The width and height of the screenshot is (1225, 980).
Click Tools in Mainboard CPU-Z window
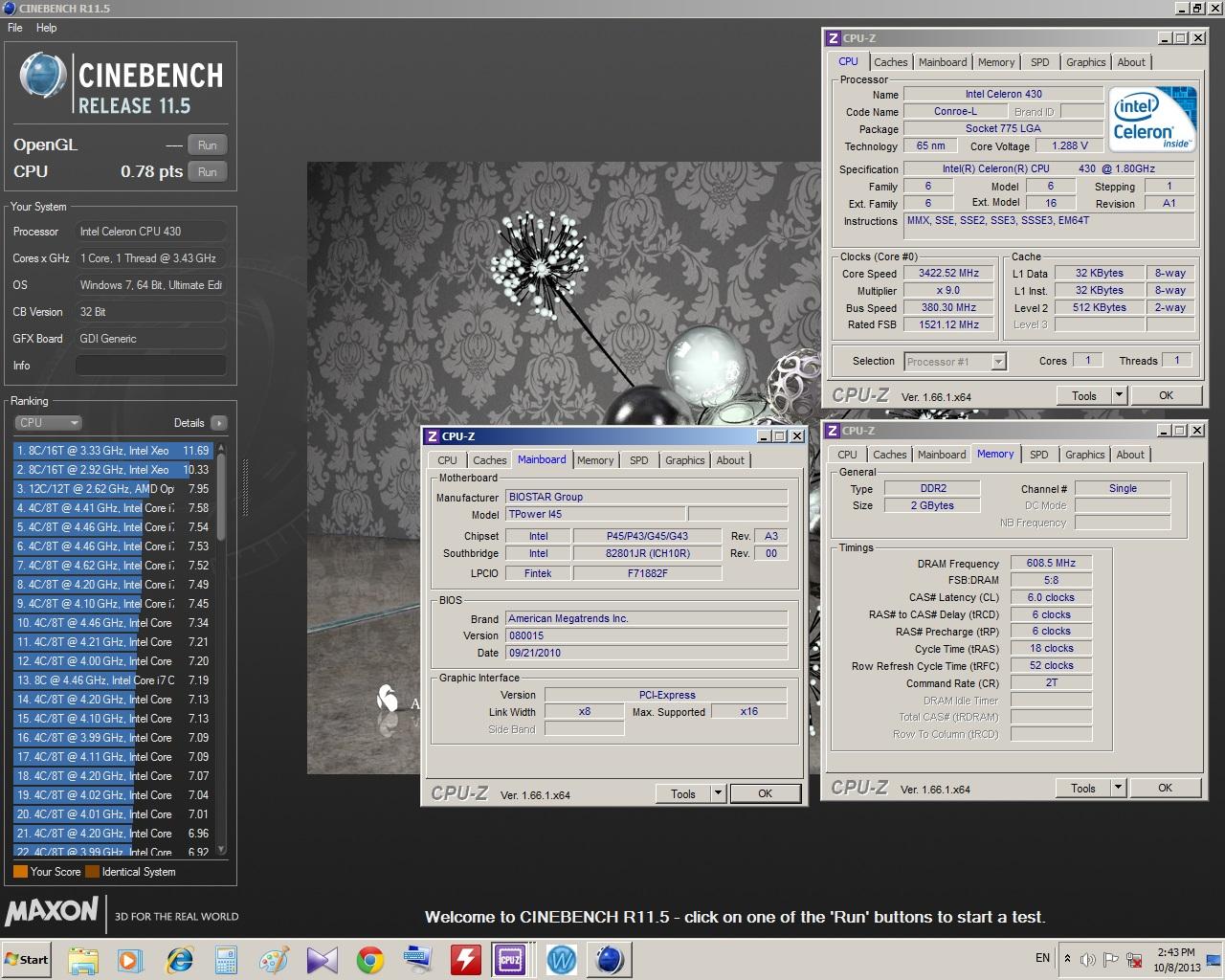683,793
